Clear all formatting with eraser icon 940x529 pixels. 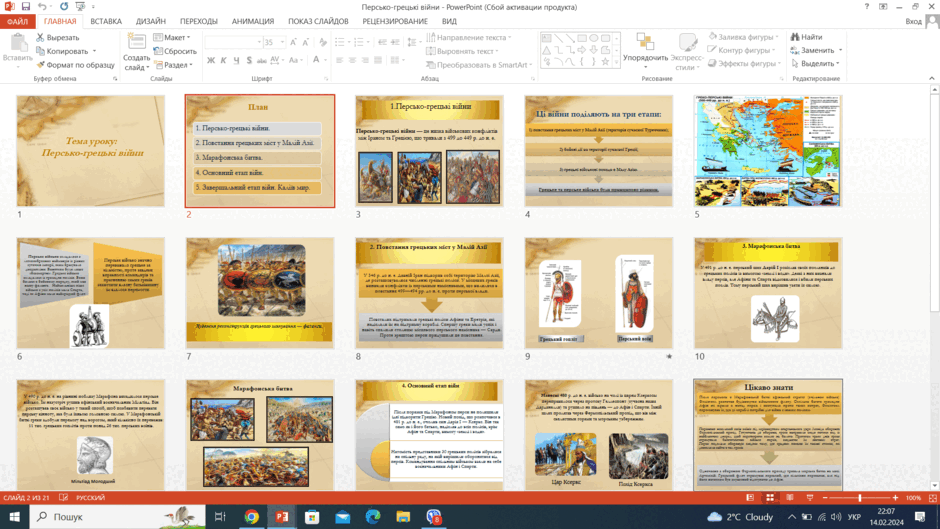click(323, 42)
